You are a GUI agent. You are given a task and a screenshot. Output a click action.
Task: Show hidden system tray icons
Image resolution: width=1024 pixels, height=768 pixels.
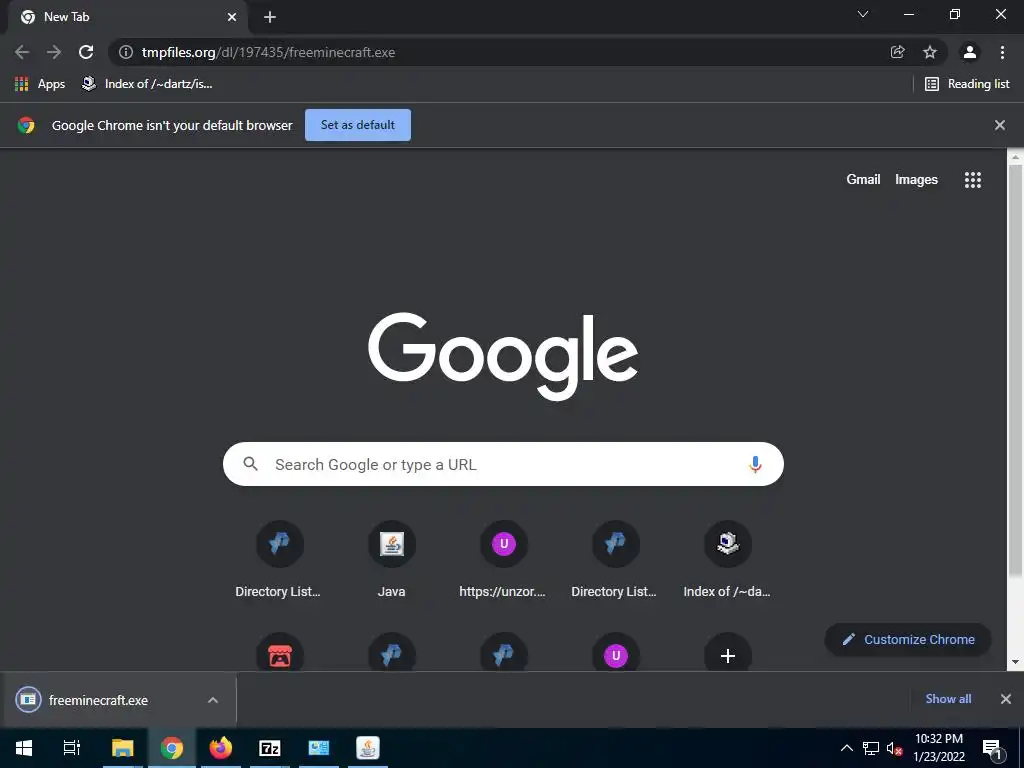[x=846, y=748]
